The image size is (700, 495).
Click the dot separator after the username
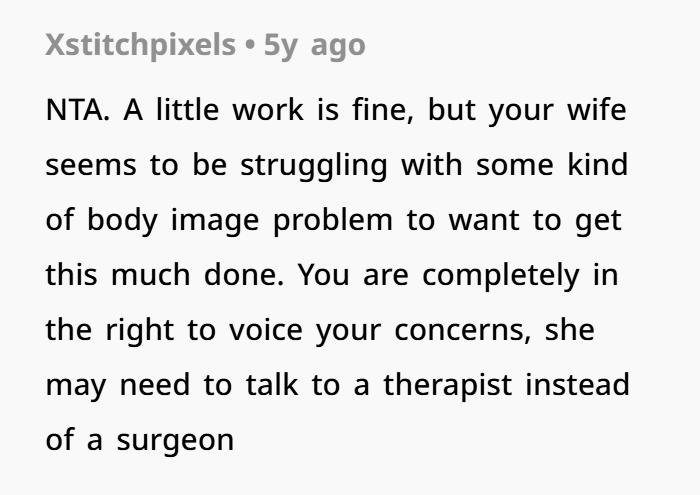(250, 46)
